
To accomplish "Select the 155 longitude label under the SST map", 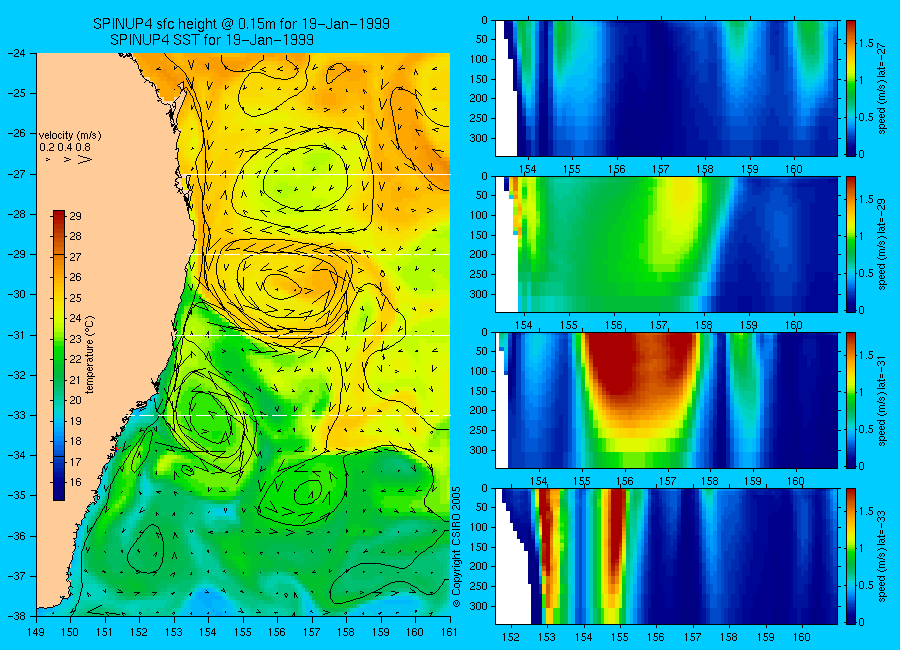I will point(243,632).
